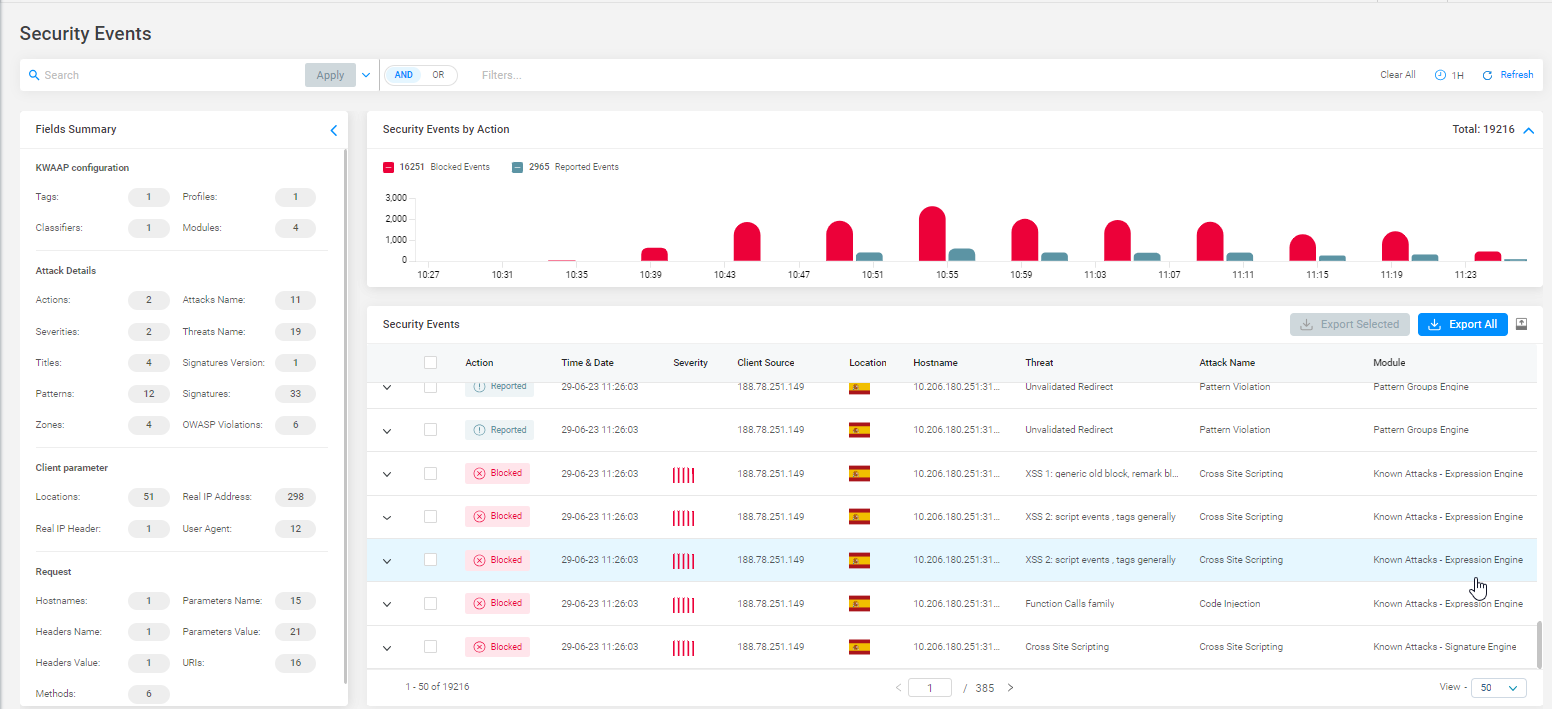
Task: Click the Export All button
Action: 1462,324
